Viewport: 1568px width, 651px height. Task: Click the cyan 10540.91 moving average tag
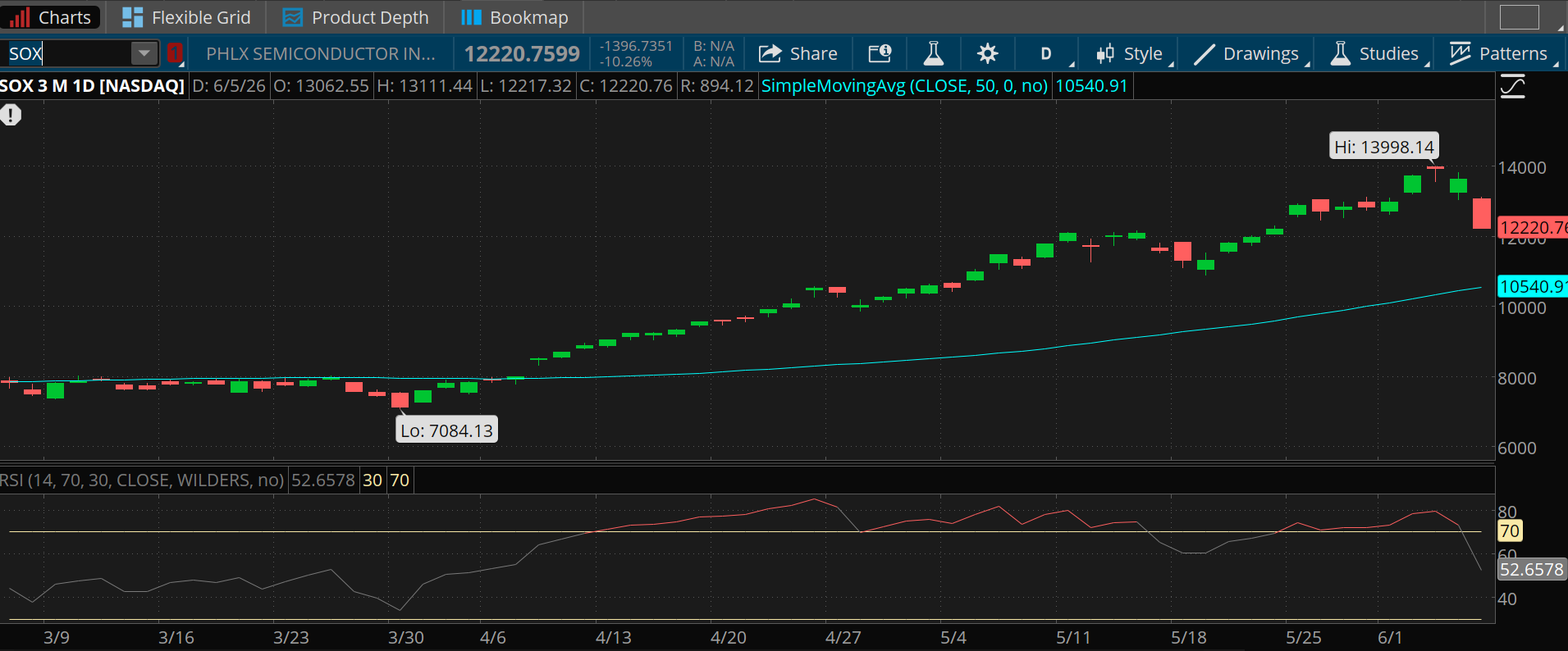click(x=1533, y=286)
